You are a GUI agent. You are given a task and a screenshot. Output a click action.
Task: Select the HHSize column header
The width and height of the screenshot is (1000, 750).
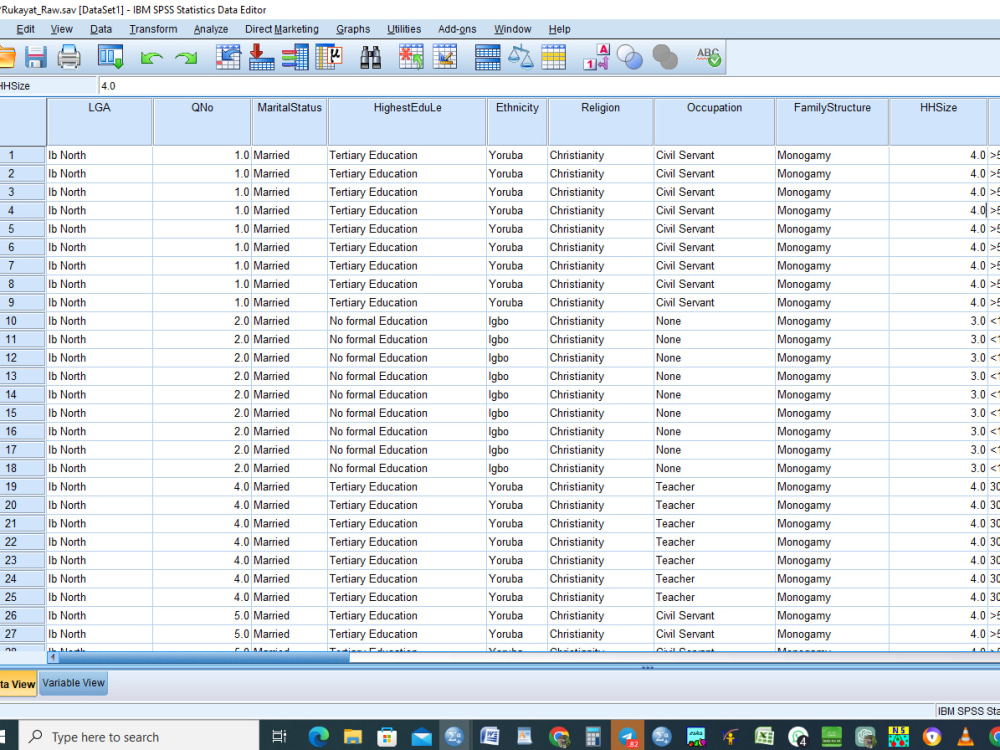938,121
